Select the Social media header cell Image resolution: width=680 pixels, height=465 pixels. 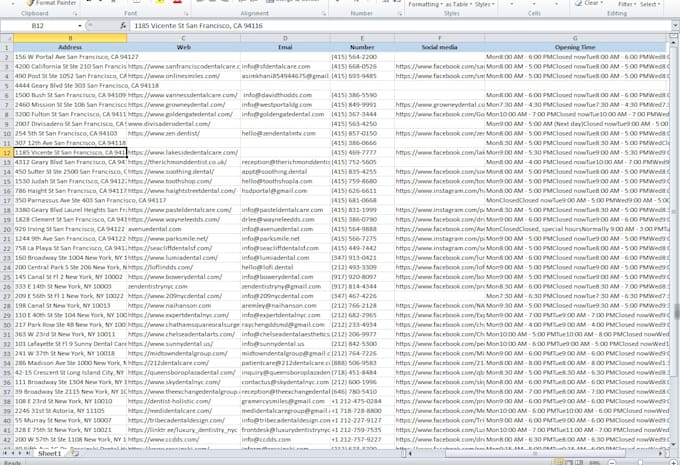pos(439,47)
